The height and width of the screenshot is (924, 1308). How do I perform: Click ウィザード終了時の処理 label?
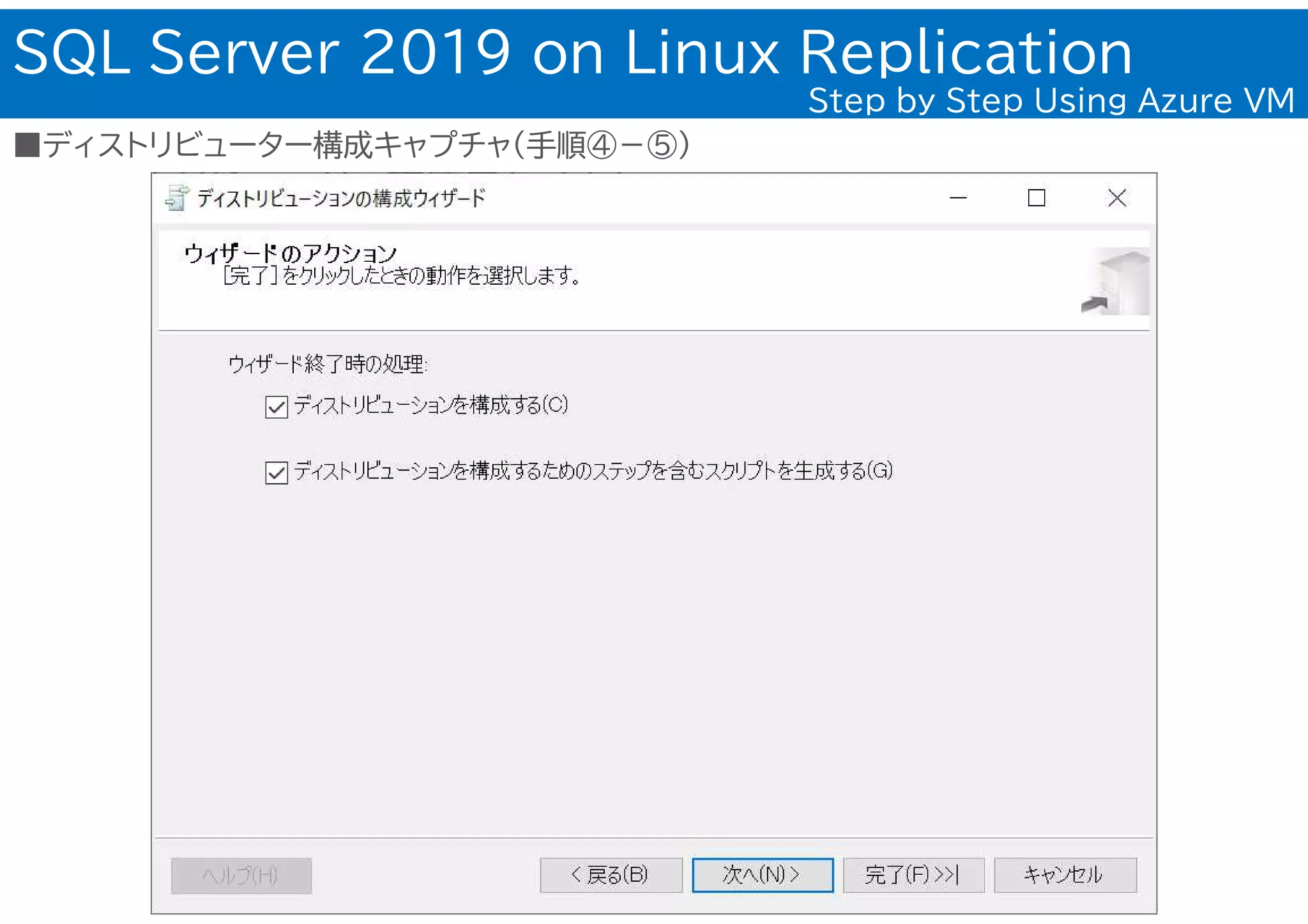[x=328, y=364]
